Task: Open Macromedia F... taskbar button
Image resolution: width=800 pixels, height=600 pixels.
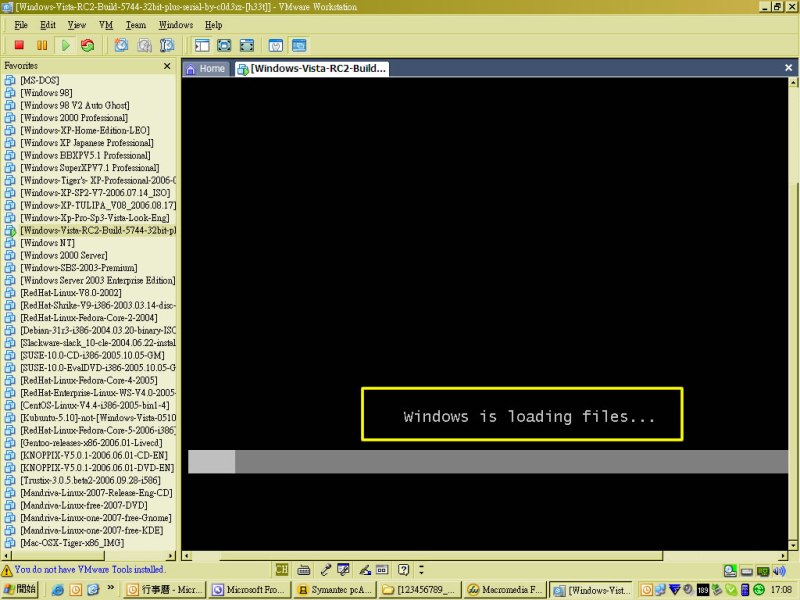Action: click(x=504, y=590)
